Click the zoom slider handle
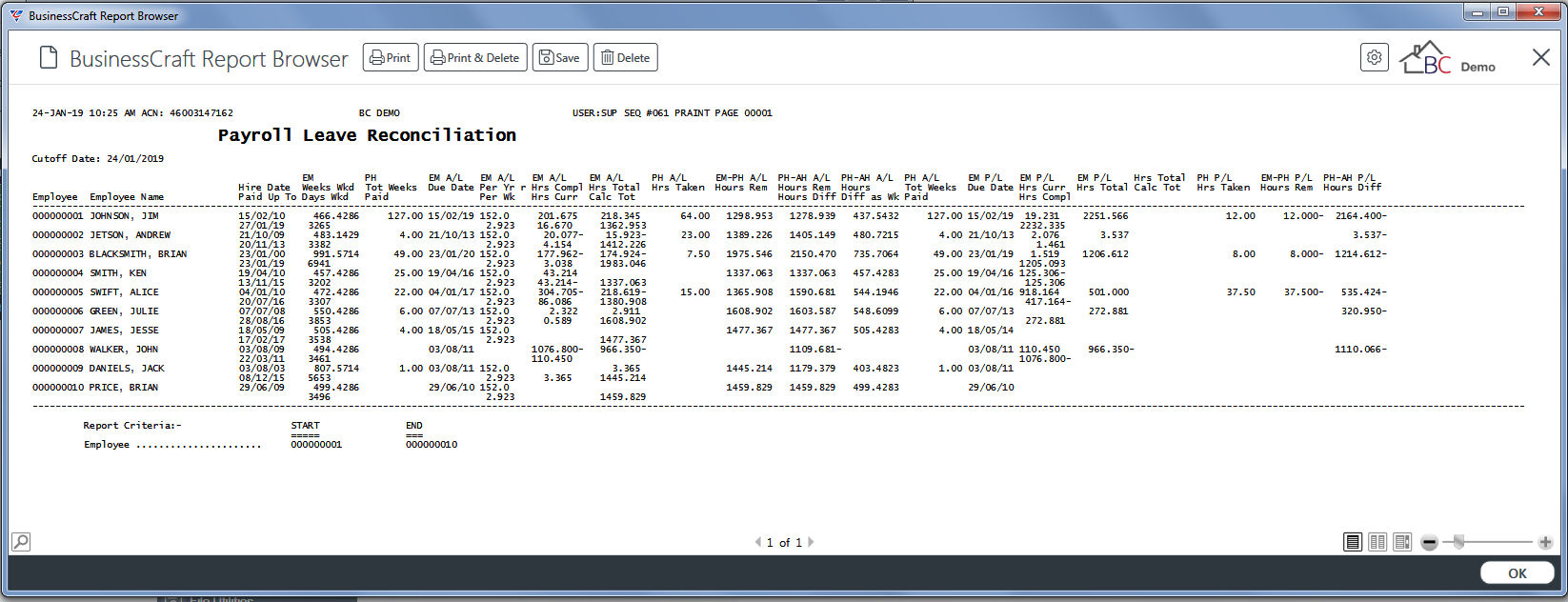This screenshot has height=602, width=1568. click(1458, 542)
